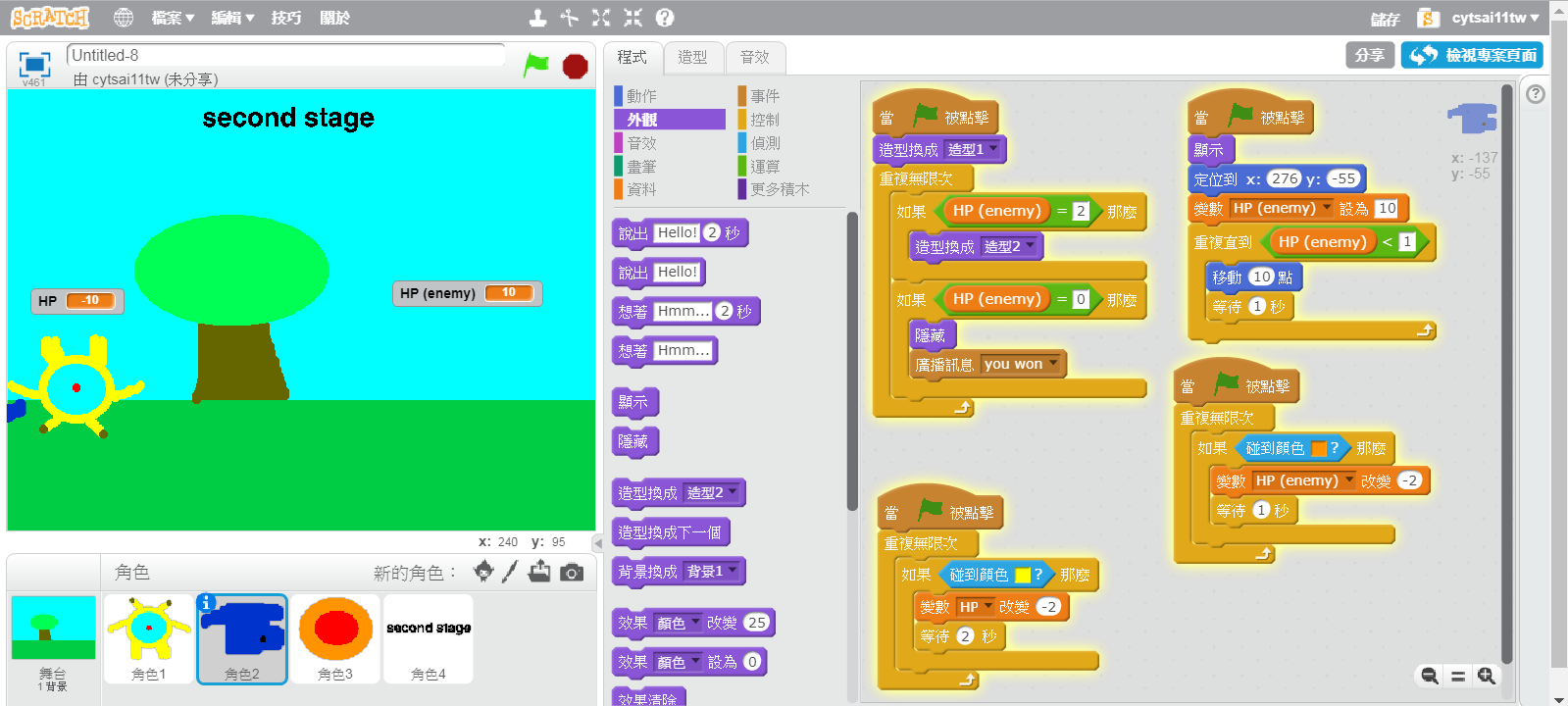This screenshot has height=706, width=1568.
Task: Select the grow sprite tool
Action: (601, 18)
